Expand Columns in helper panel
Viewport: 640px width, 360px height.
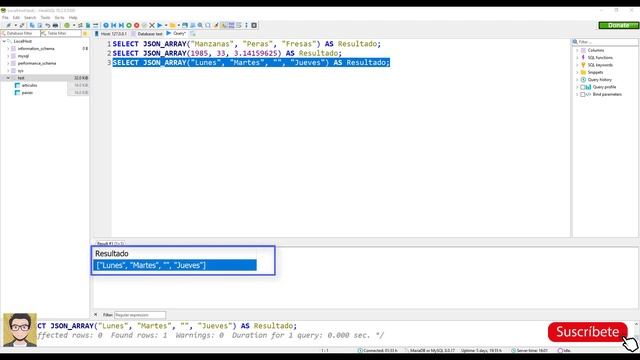click(577, 50)
